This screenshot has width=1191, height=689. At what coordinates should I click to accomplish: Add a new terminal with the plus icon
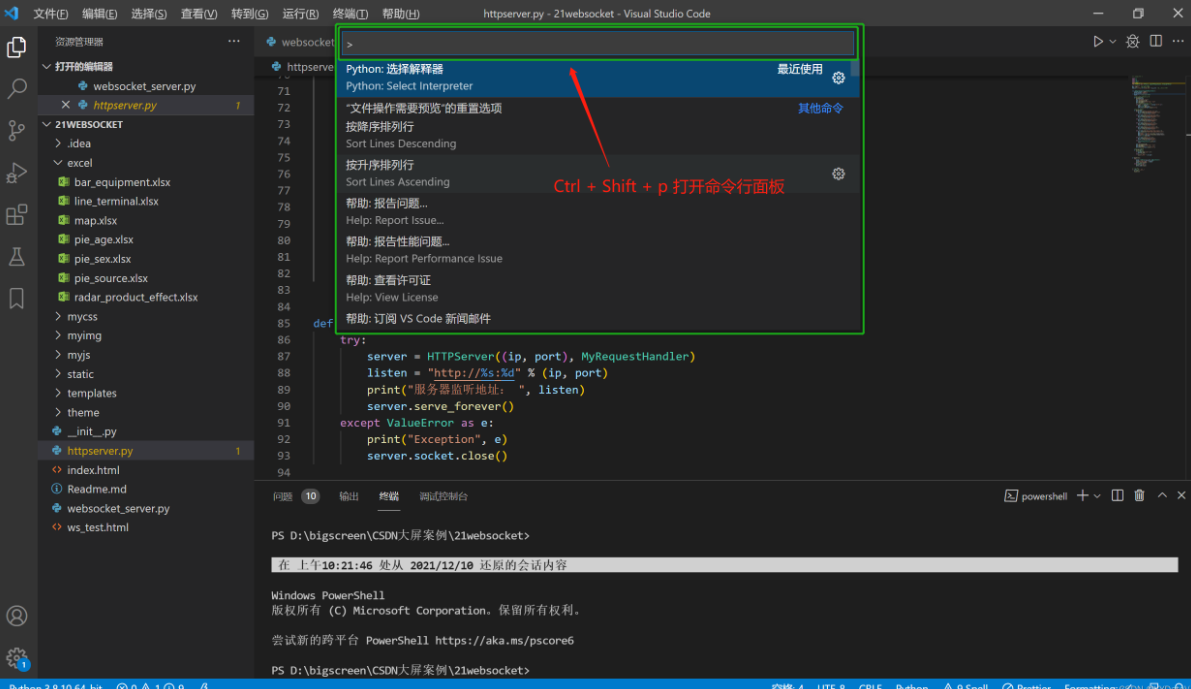coord(1082,495)
